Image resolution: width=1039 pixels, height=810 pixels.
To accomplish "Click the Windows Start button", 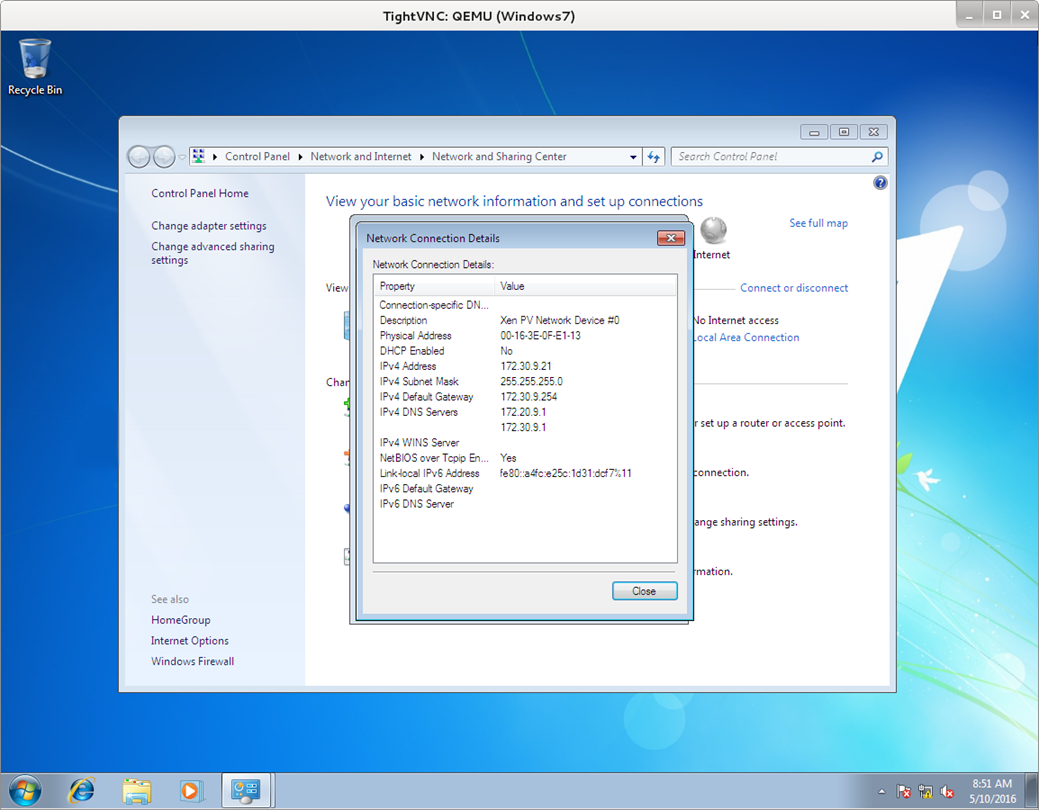I will [24, 790].
